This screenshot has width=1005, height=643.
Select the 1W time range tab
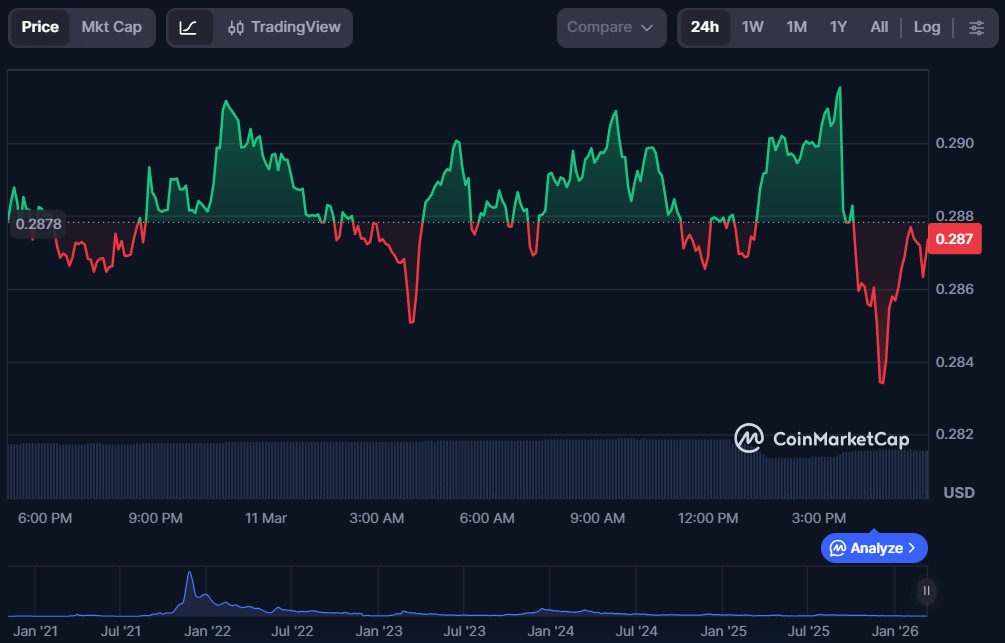753,28
